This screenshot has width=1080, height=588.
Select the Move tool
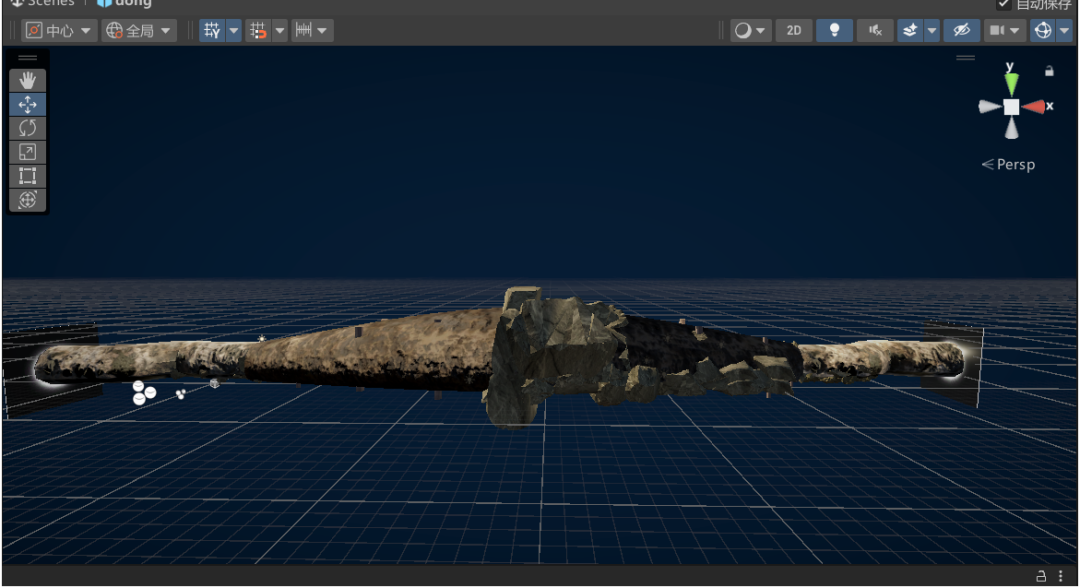pyautogui.click(x=28, y=105)
